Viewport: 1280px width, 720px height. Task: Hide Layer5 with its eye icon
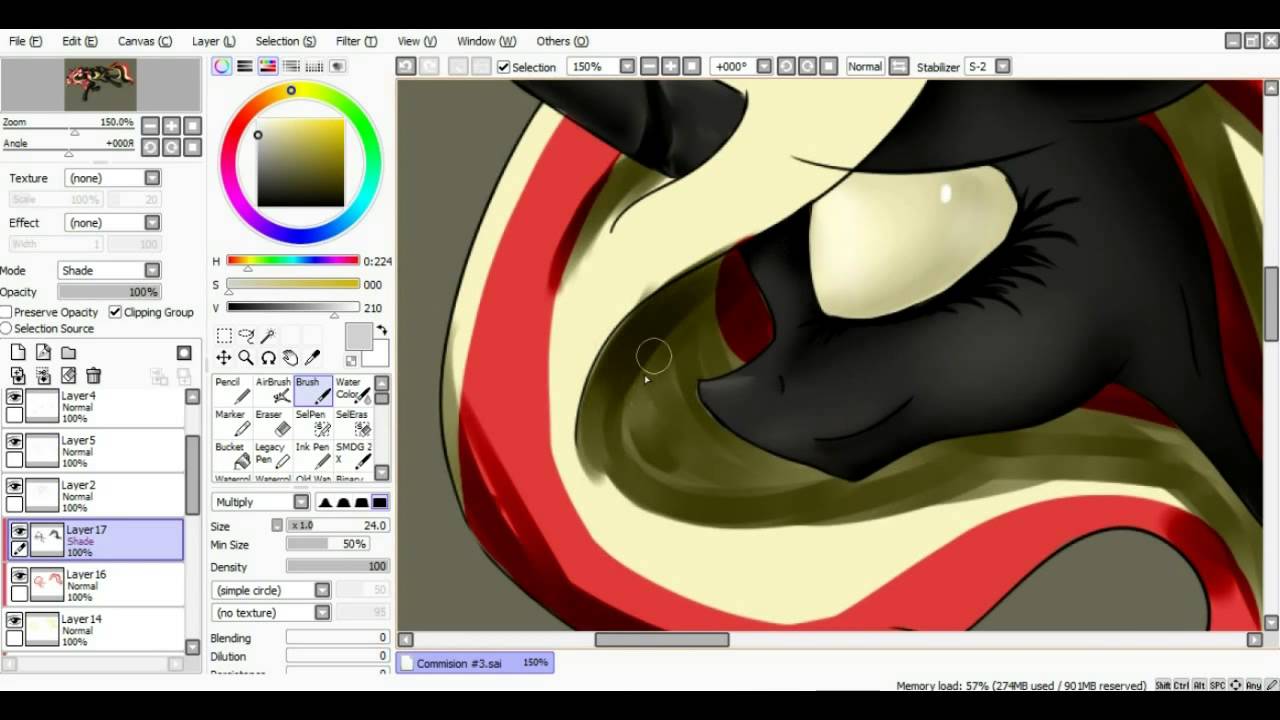pos(14,442)
